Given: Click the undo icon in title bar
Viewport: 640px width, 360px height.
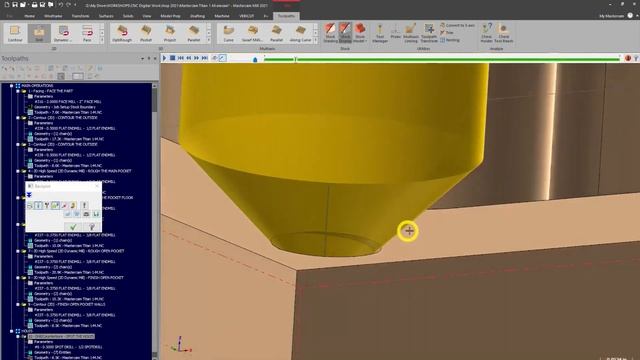Looking at the screenshot, I should pyautogui.click(x=60, y=4).
